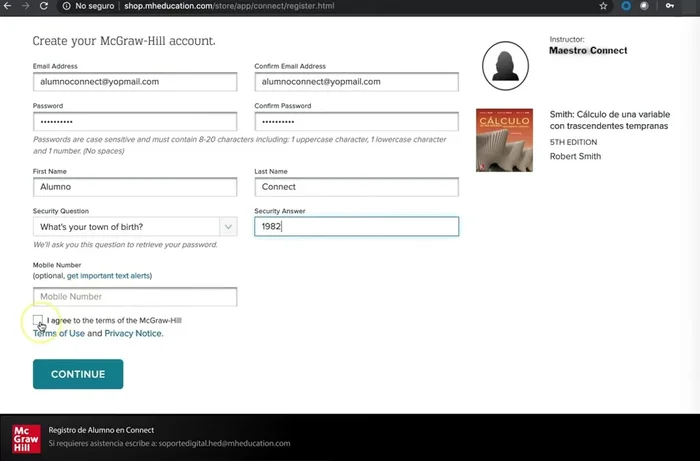Click the McGraw Hill logo in the footer
700x461 pixels.
[x=26, y=437]
